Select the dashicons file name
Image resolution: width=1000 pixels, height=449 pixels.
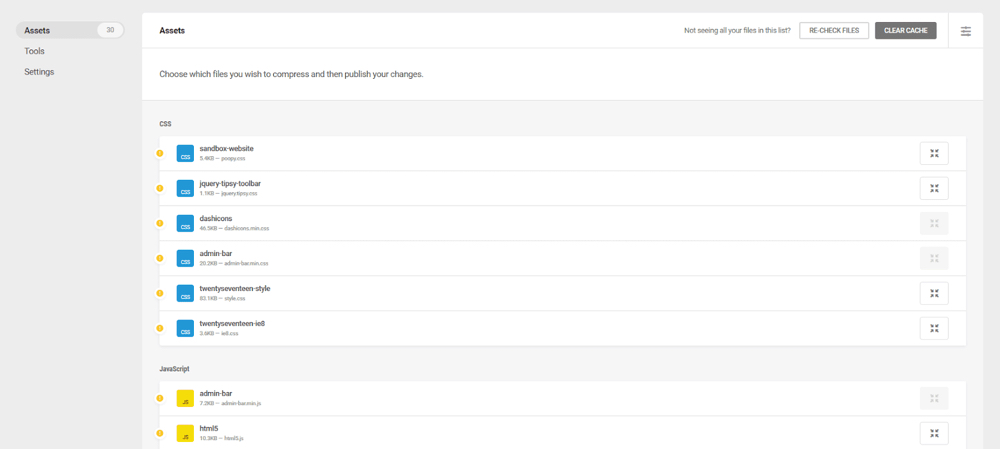tap(216, 218)
